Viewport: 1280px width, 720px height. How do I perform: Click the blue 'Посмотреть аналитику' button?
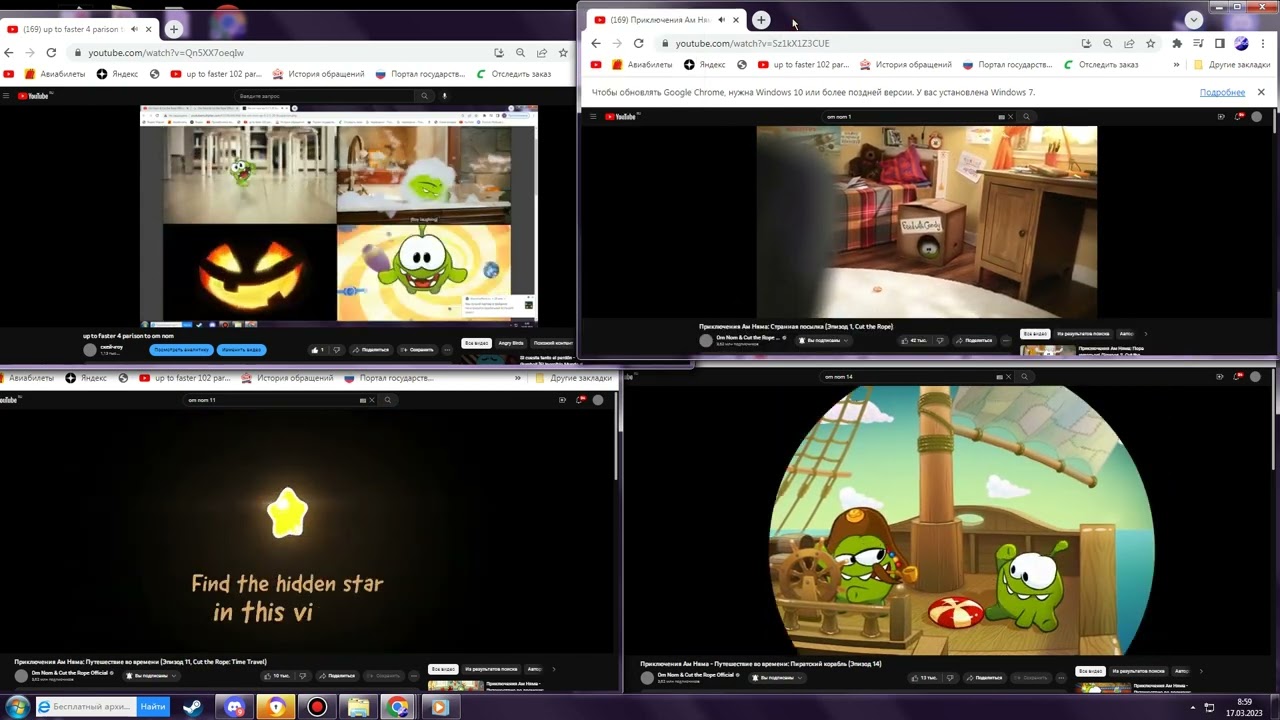pos(181,350)
